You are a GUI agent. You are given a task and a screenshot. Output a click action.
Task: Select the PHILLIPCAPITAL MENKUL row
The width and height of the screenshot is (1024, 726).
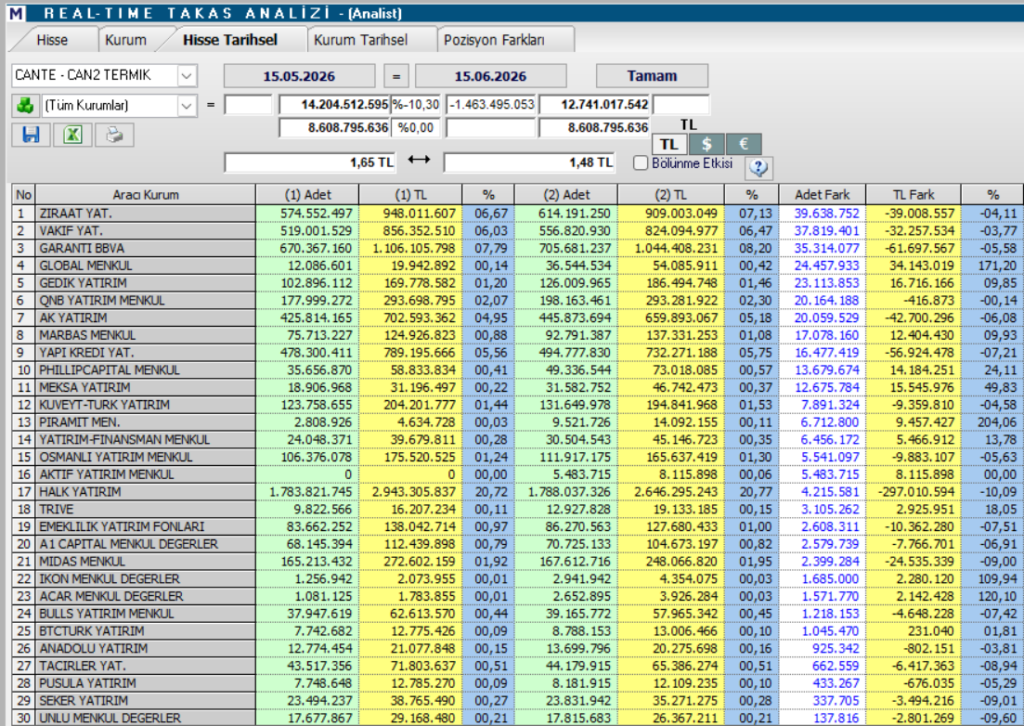(517, 370)
